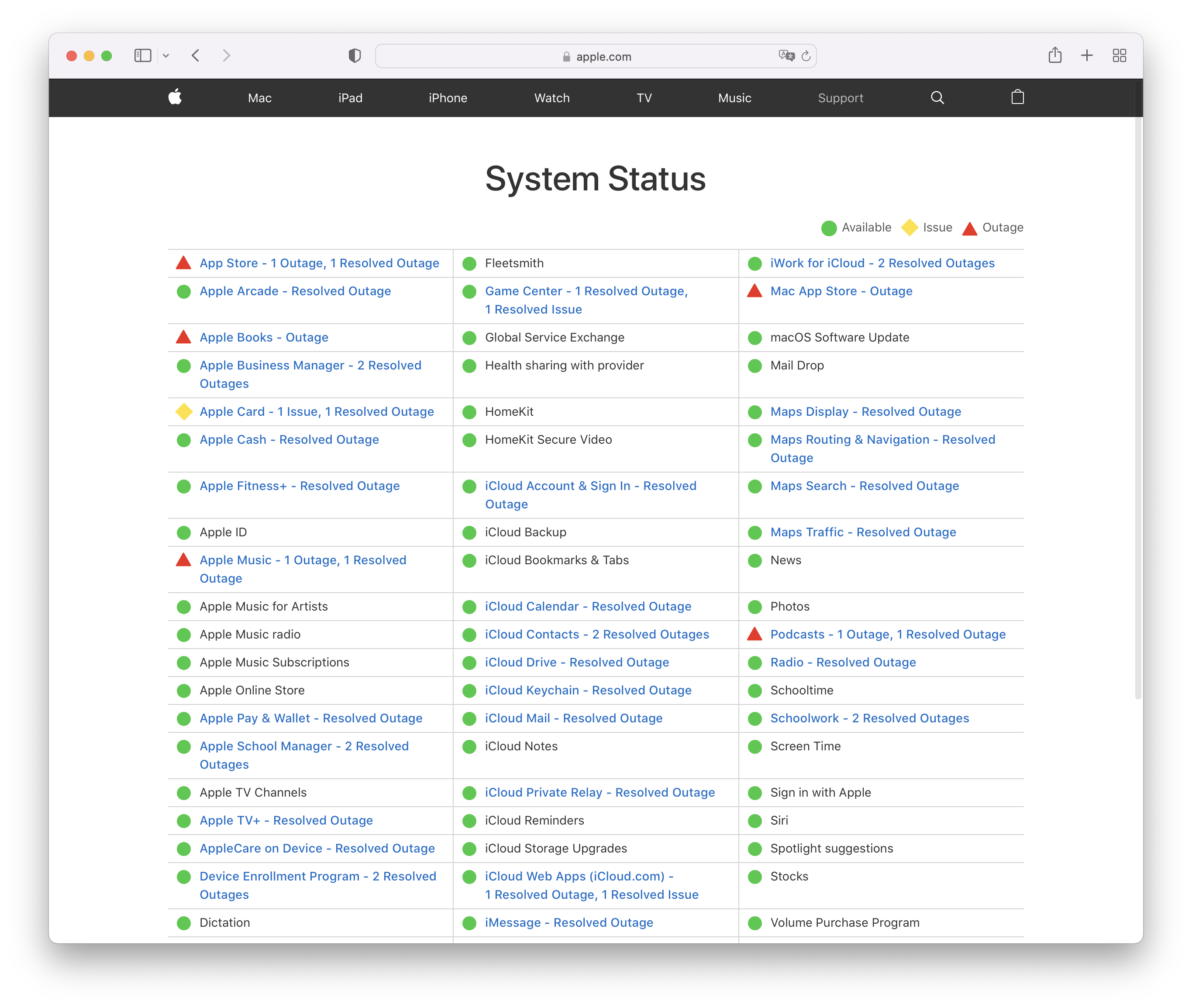Click green status dot beside Fleetsmith
The width and height of the screenshot is (1192, 1008).
tap(469, 263)
